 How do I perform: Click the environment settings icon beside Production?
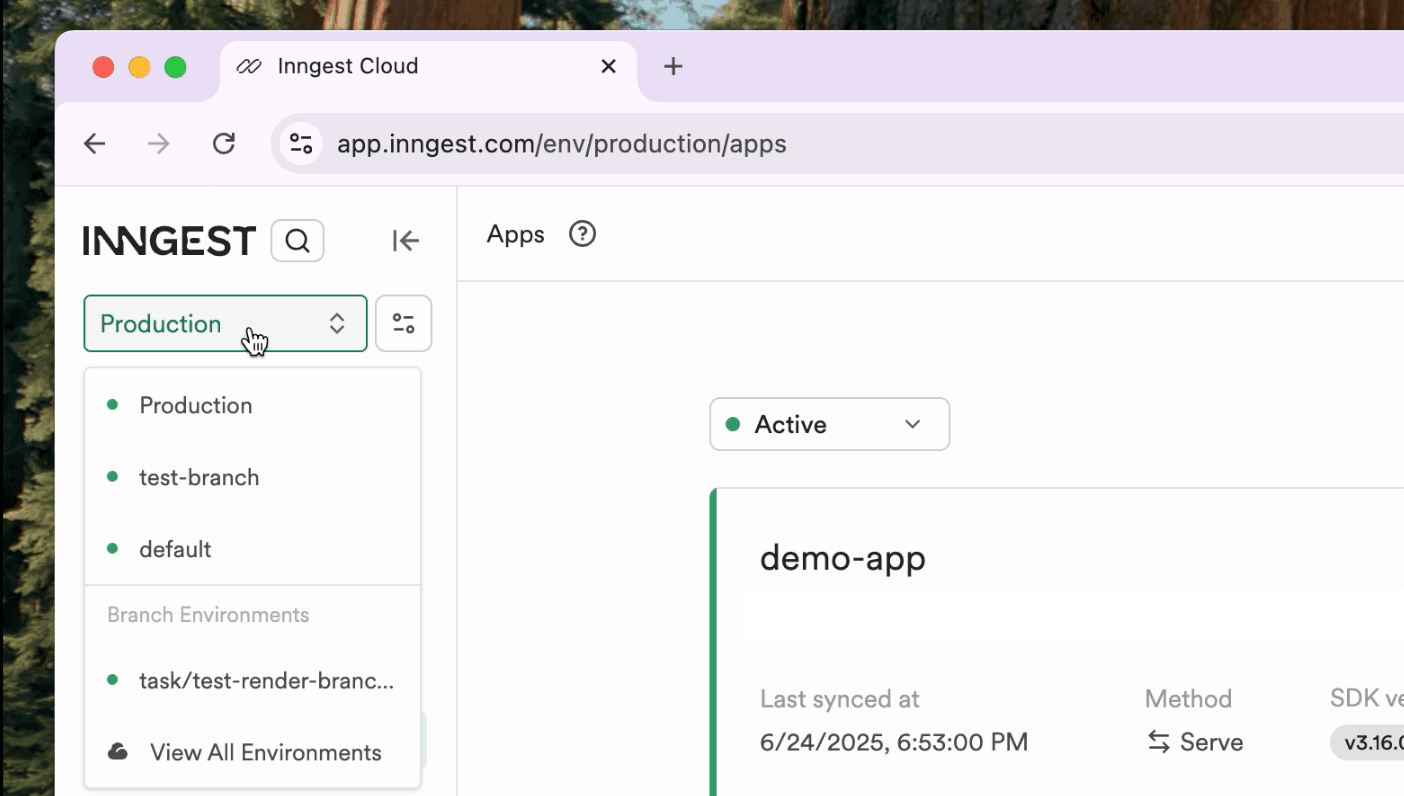[403, 323]
